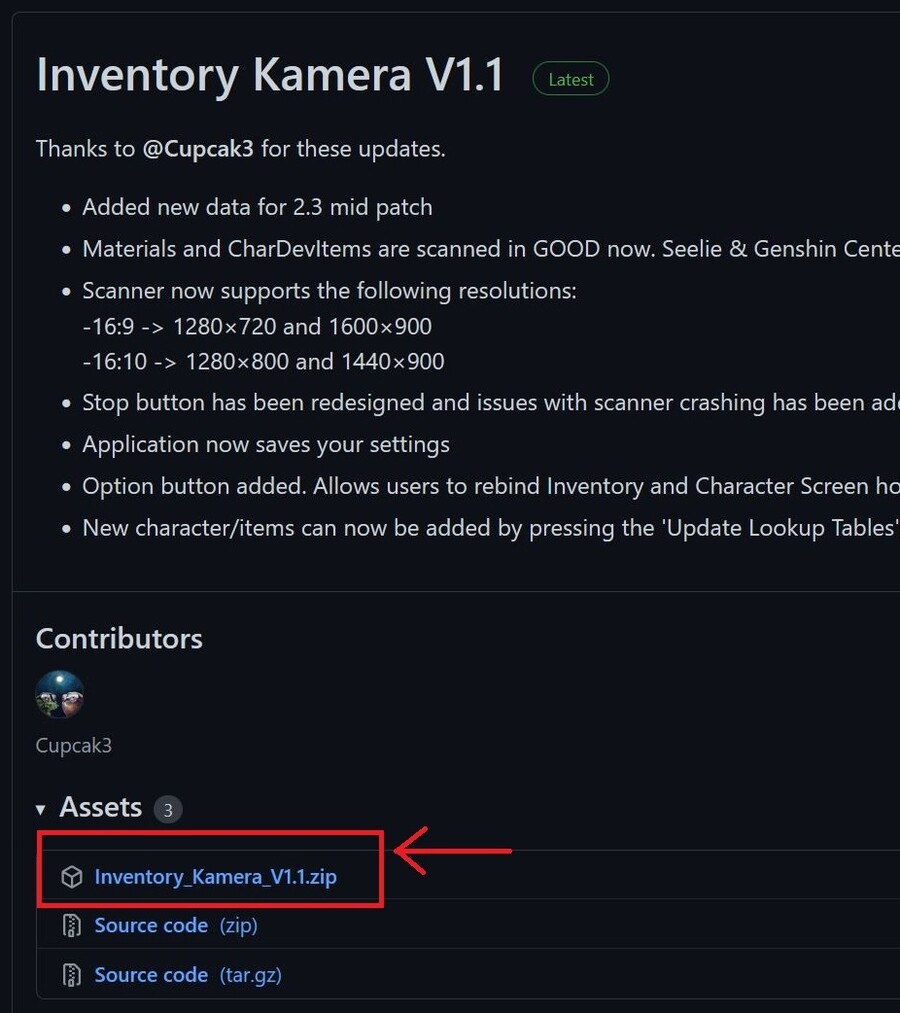
Task: Click the "Scanner now supports the following resolutions" text
Action: point(329,291)
